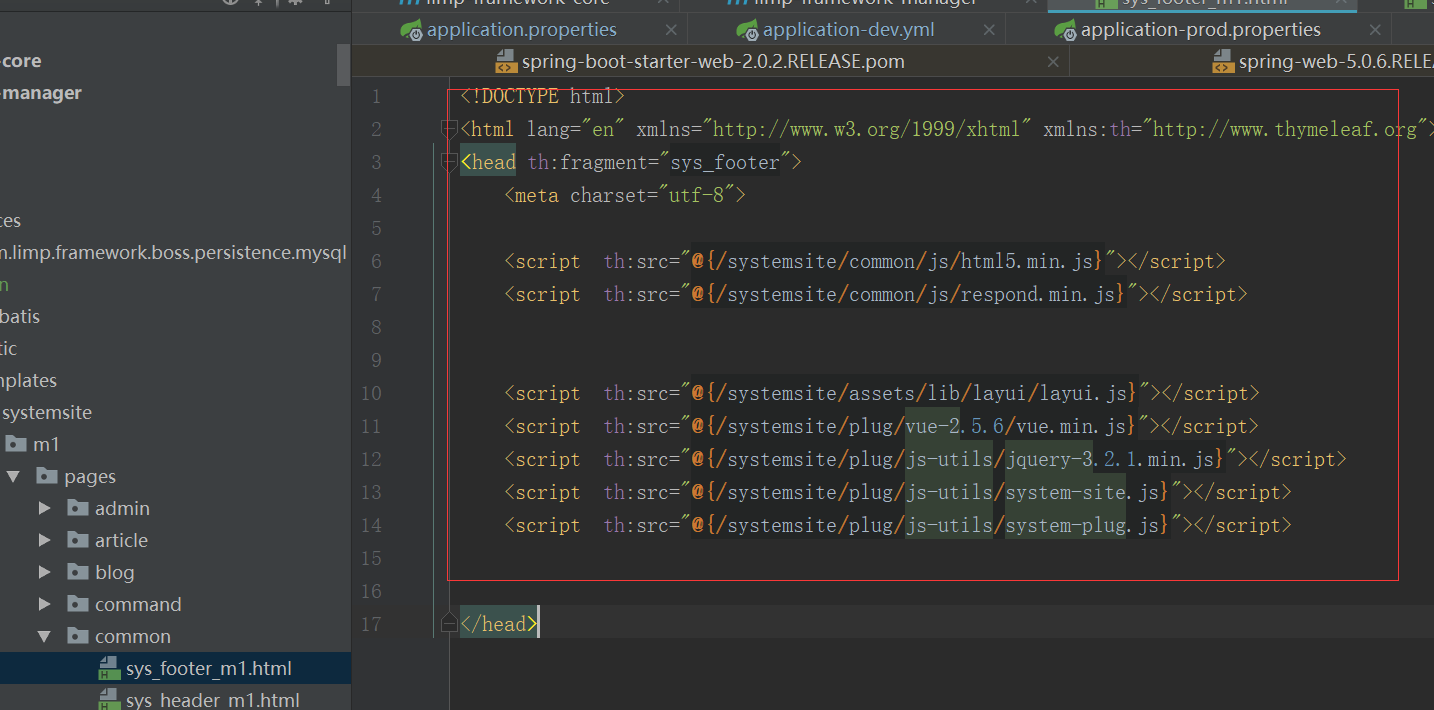Select the m1 folder label

46,444
